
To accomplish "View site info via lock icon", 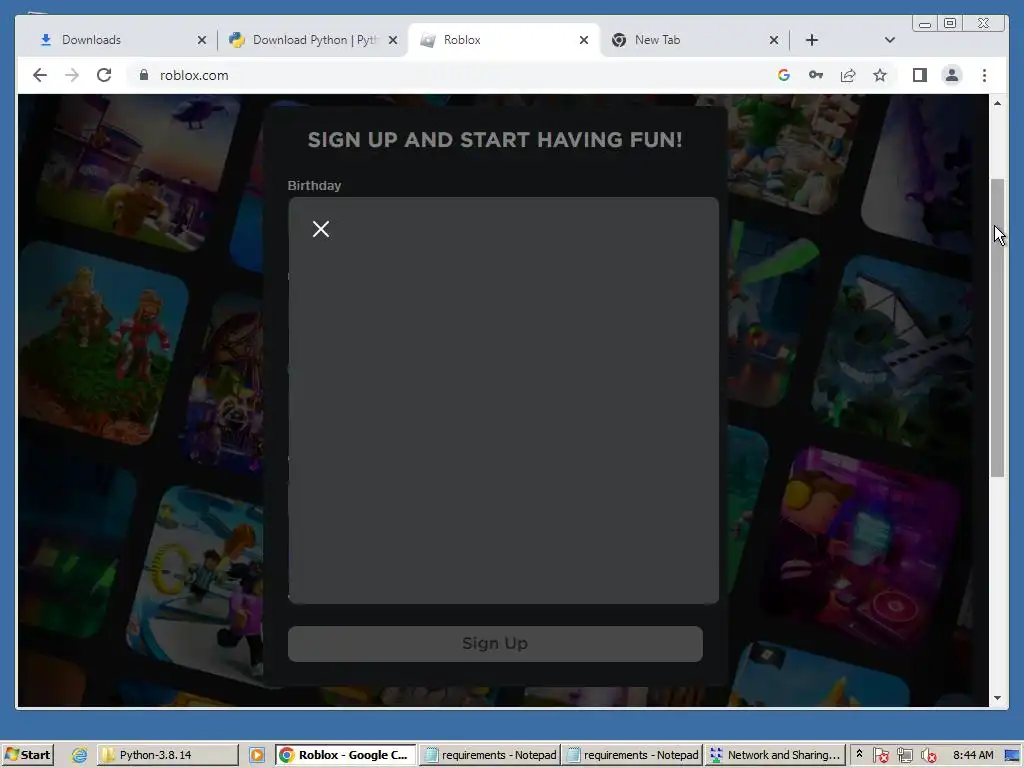I will (144, 75).
